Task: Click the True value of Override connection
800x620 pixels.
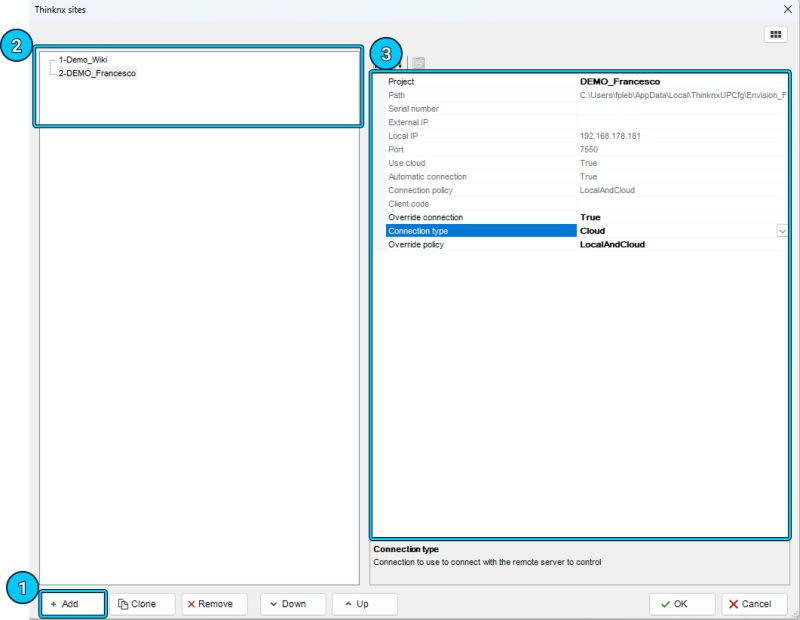Action: (x=590, y=217)
